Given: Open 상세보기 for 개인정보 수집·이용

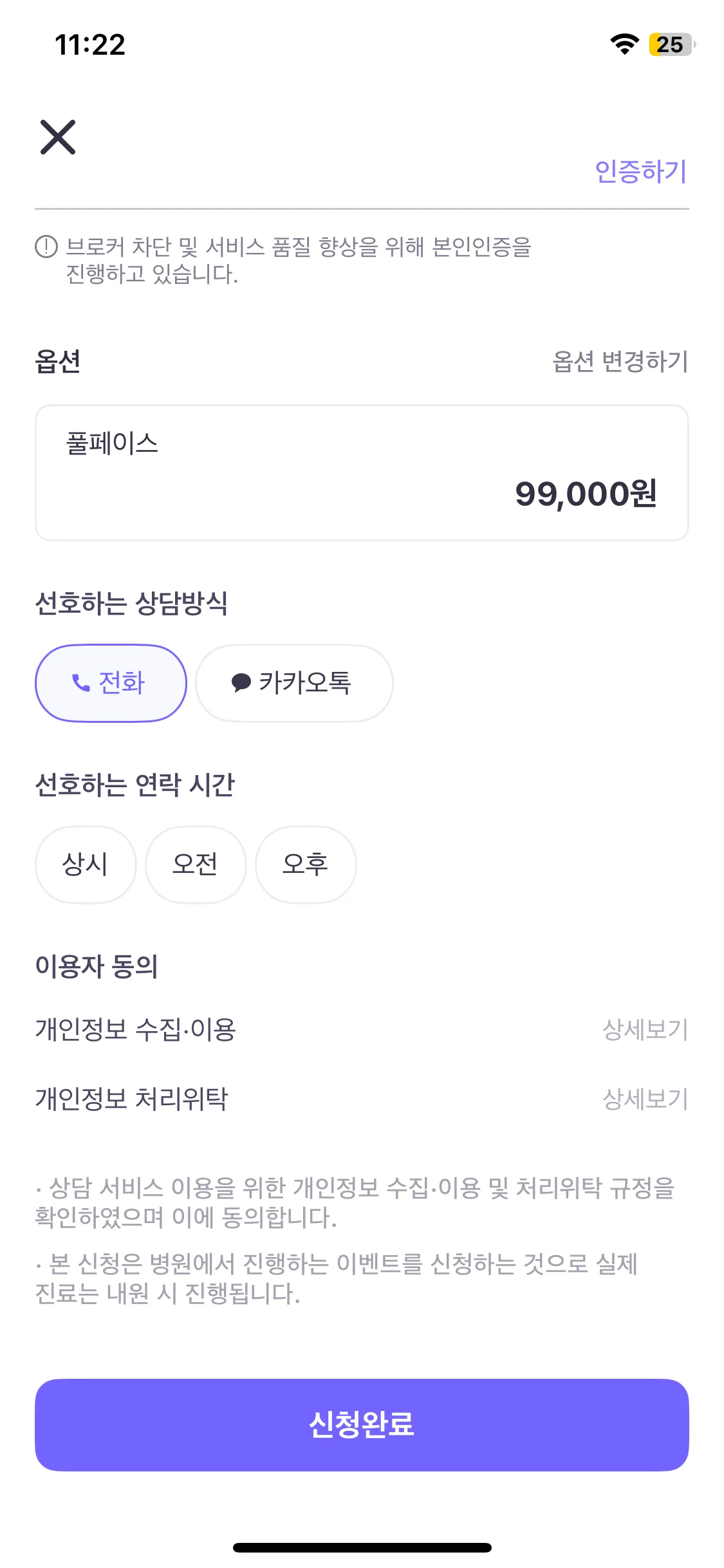Looking at the screenshot, I should (x=645, y=1030).
